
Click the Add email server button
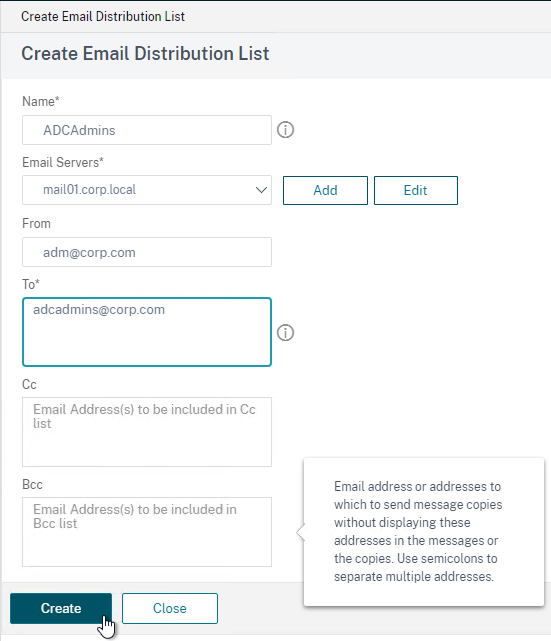325,191
